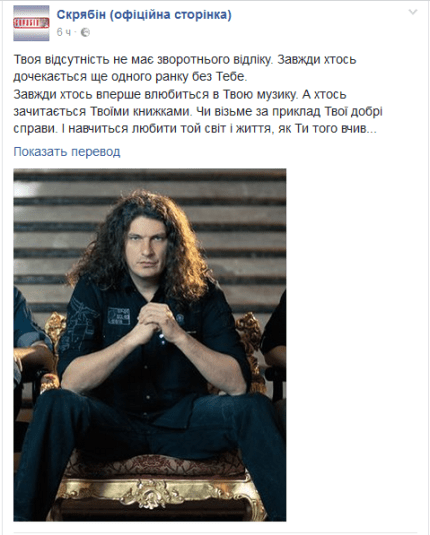Image resolution: width=430 pixels, height=535 pixels.
Task: Open the attached photo of the long-haired man
Action: pos(150,345)
